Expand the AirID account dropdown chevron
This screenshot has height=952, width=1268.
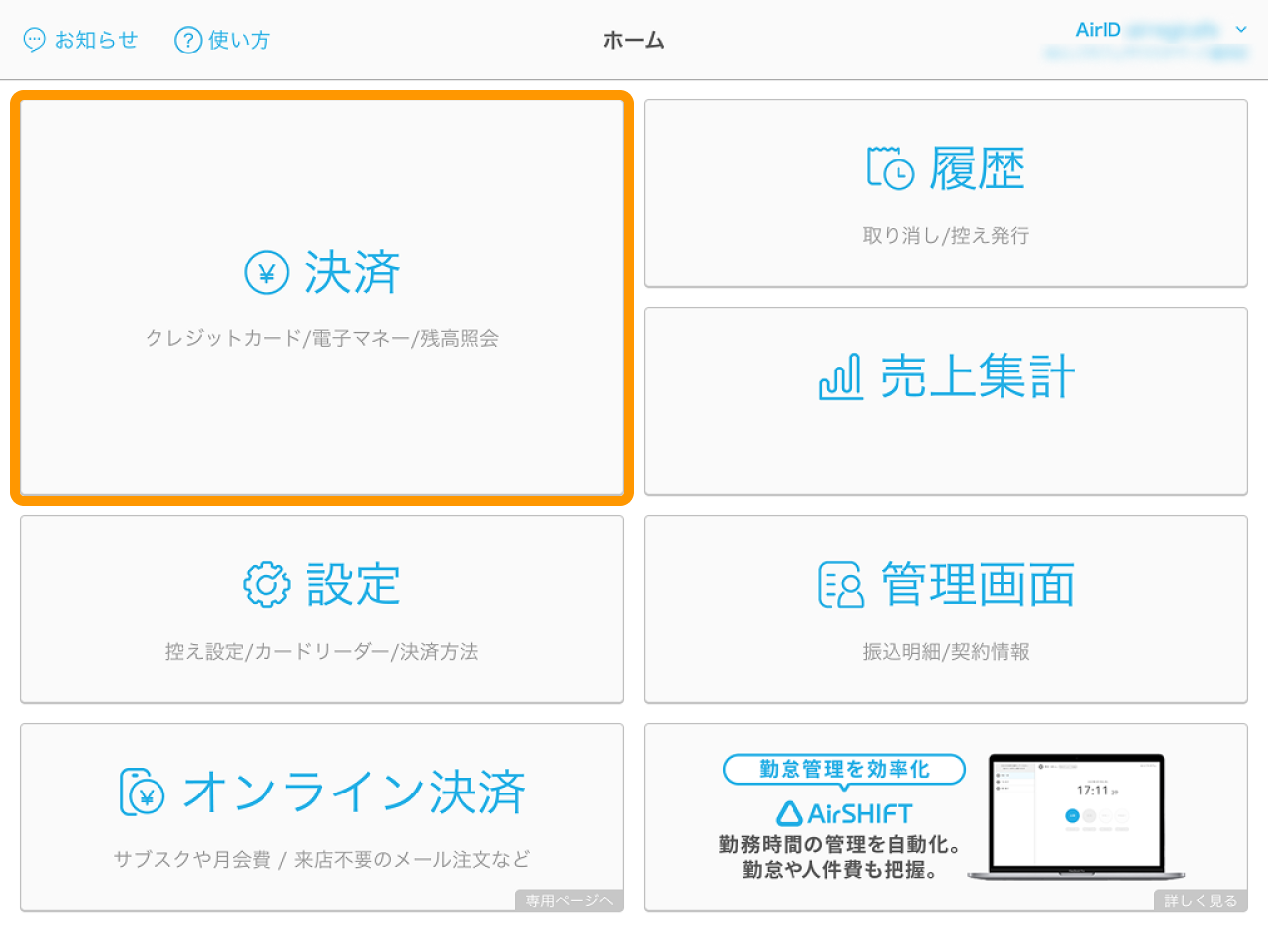pyautogui.click(x=1241, y=30)
